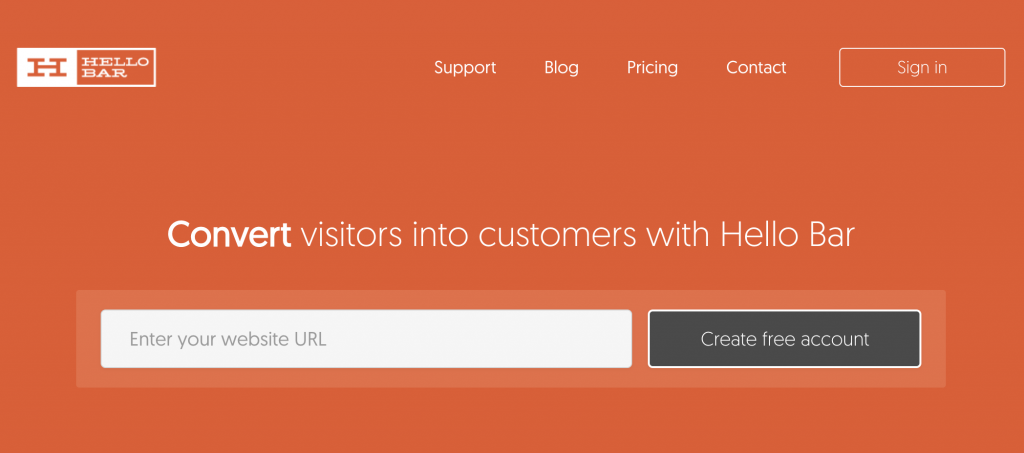This screenshot has height=453, width=1024.
Task: Choose Support in the top navigation
Action: (465, 68)
